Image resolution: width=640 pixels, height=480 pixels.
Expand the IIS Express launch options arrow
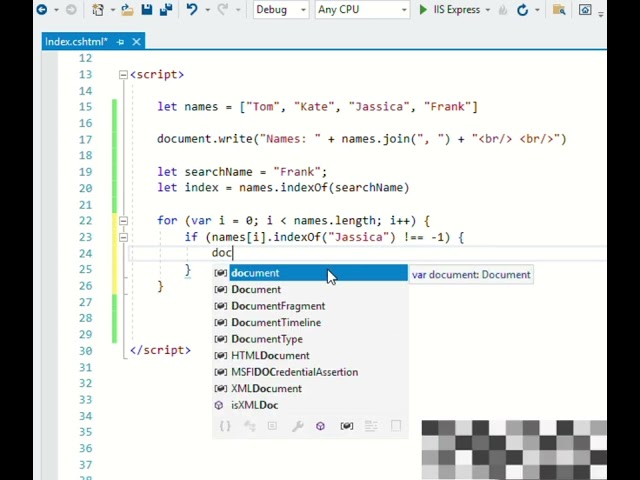(x=488, y=10)
